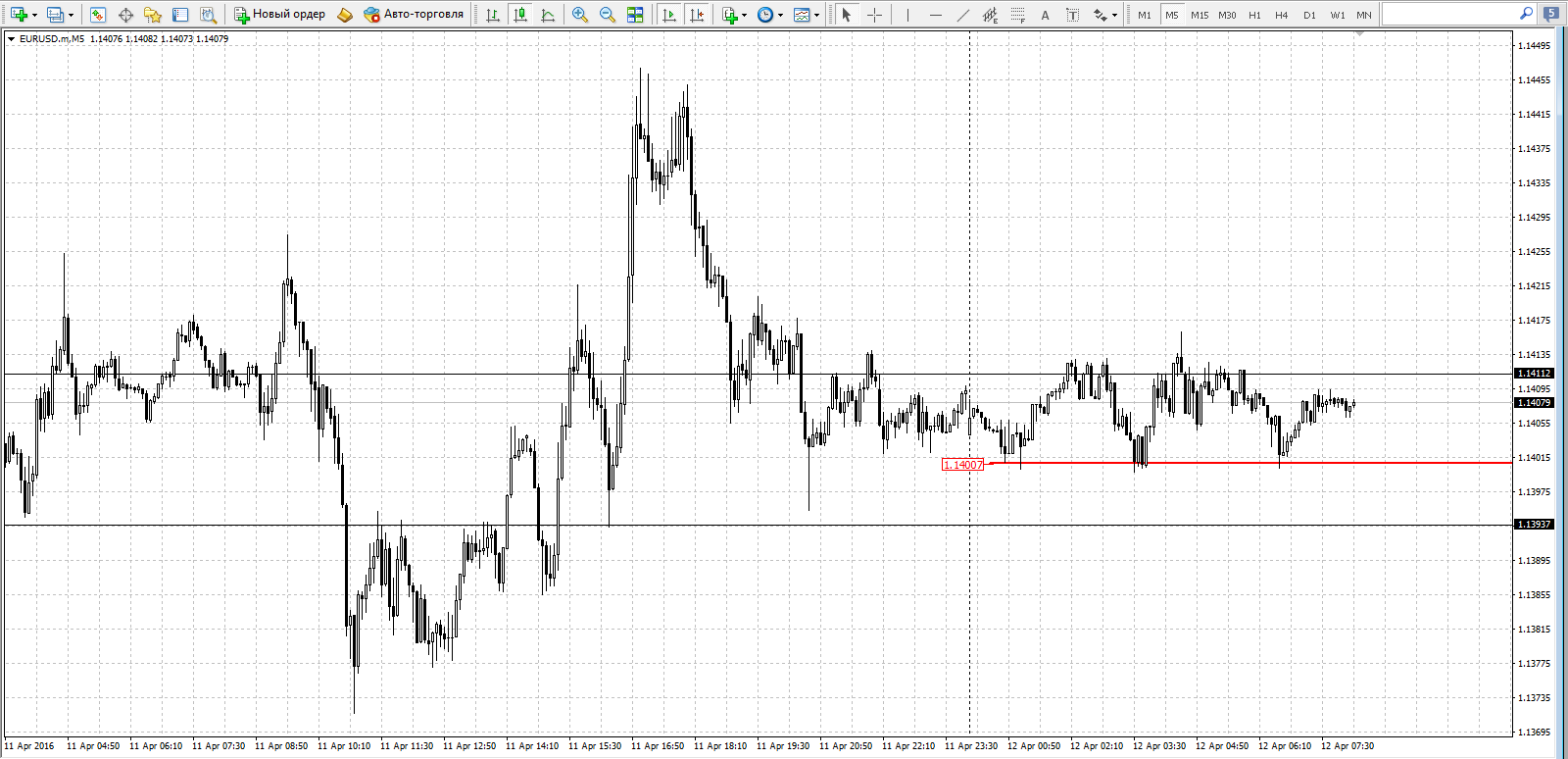The width and height of the screenshot is (1568, 759).
Task: Switch chart to candlesticks mode
Action: 519,15
